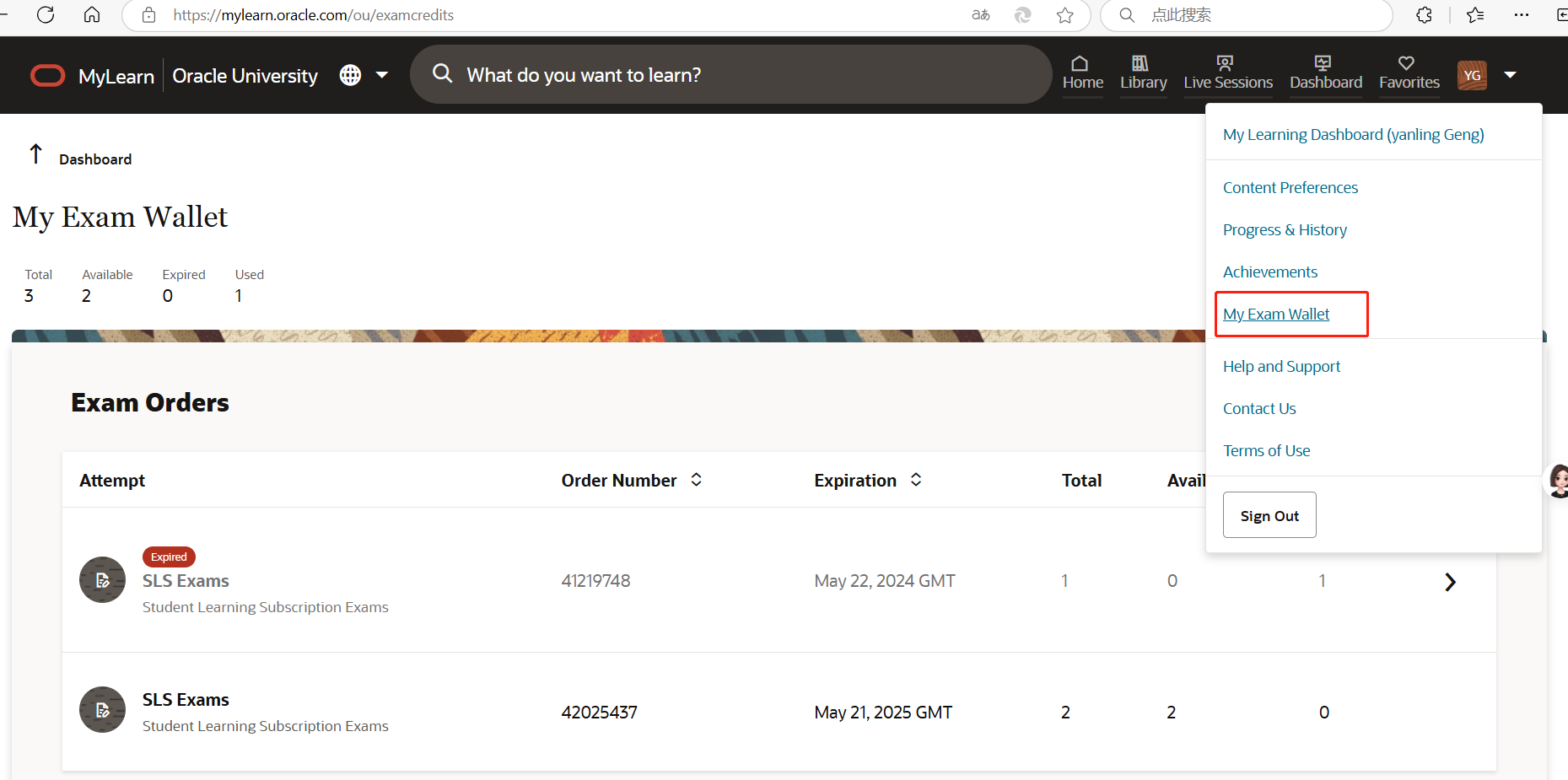Screen dimensions: 1568x780
Task: Click Contact Us link
Action: pos(1259,408)
